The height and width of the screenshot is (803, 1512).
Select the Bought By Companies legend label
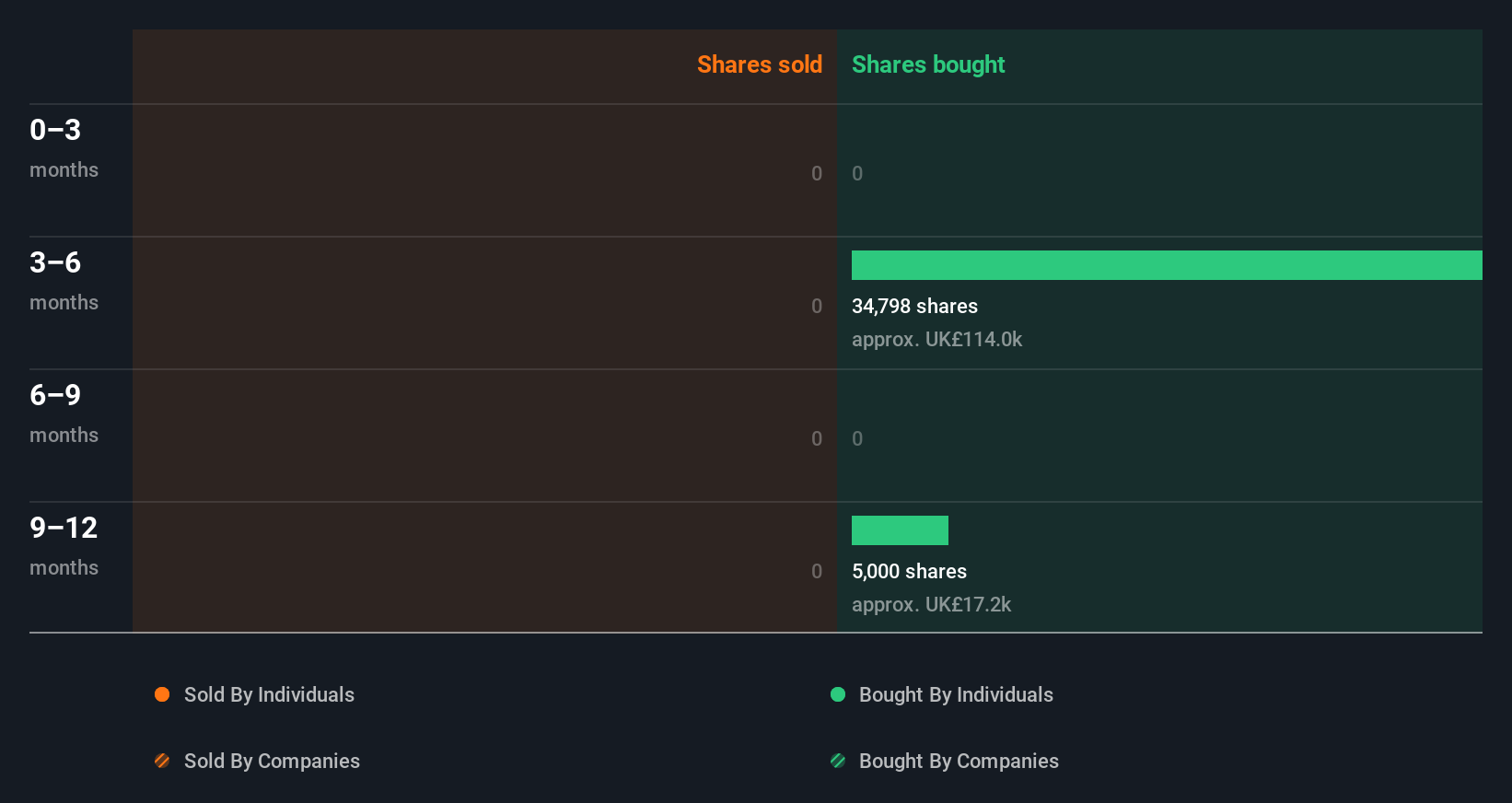pos(959,761)
